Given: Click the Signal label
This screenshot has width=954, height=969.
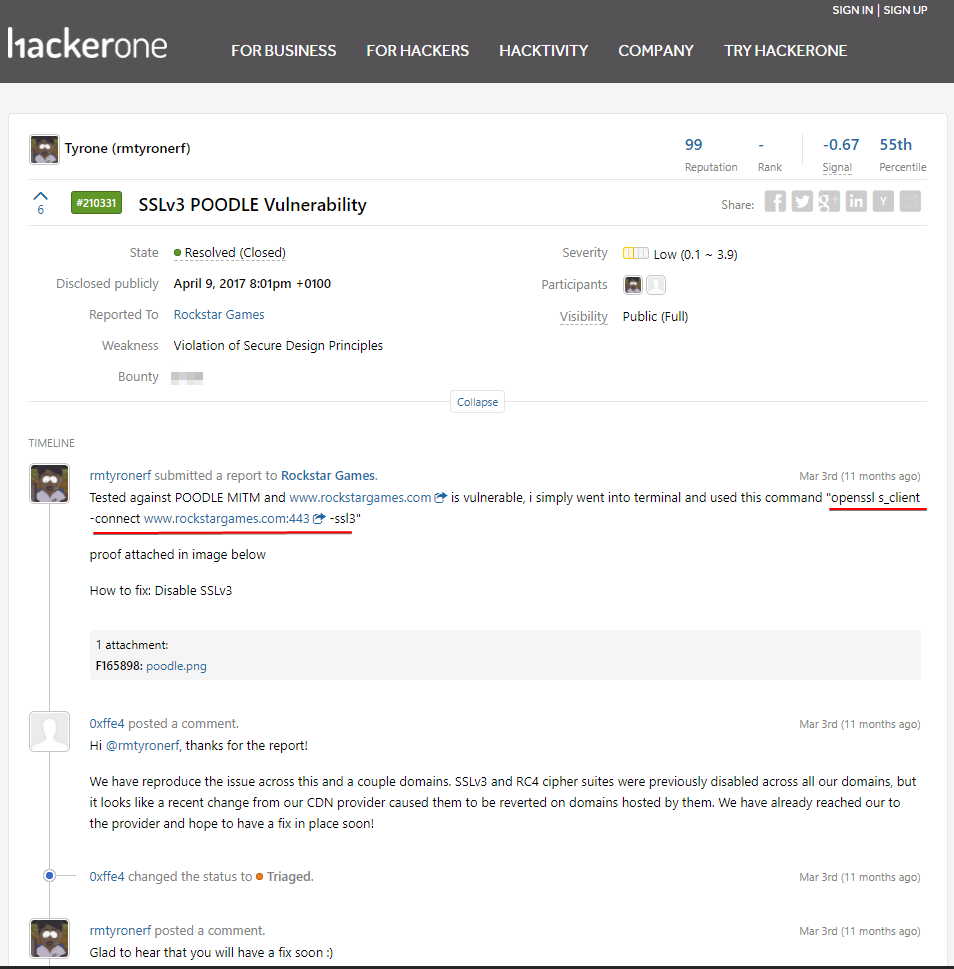Looking at the screenshot, I should tap(837, 167).
